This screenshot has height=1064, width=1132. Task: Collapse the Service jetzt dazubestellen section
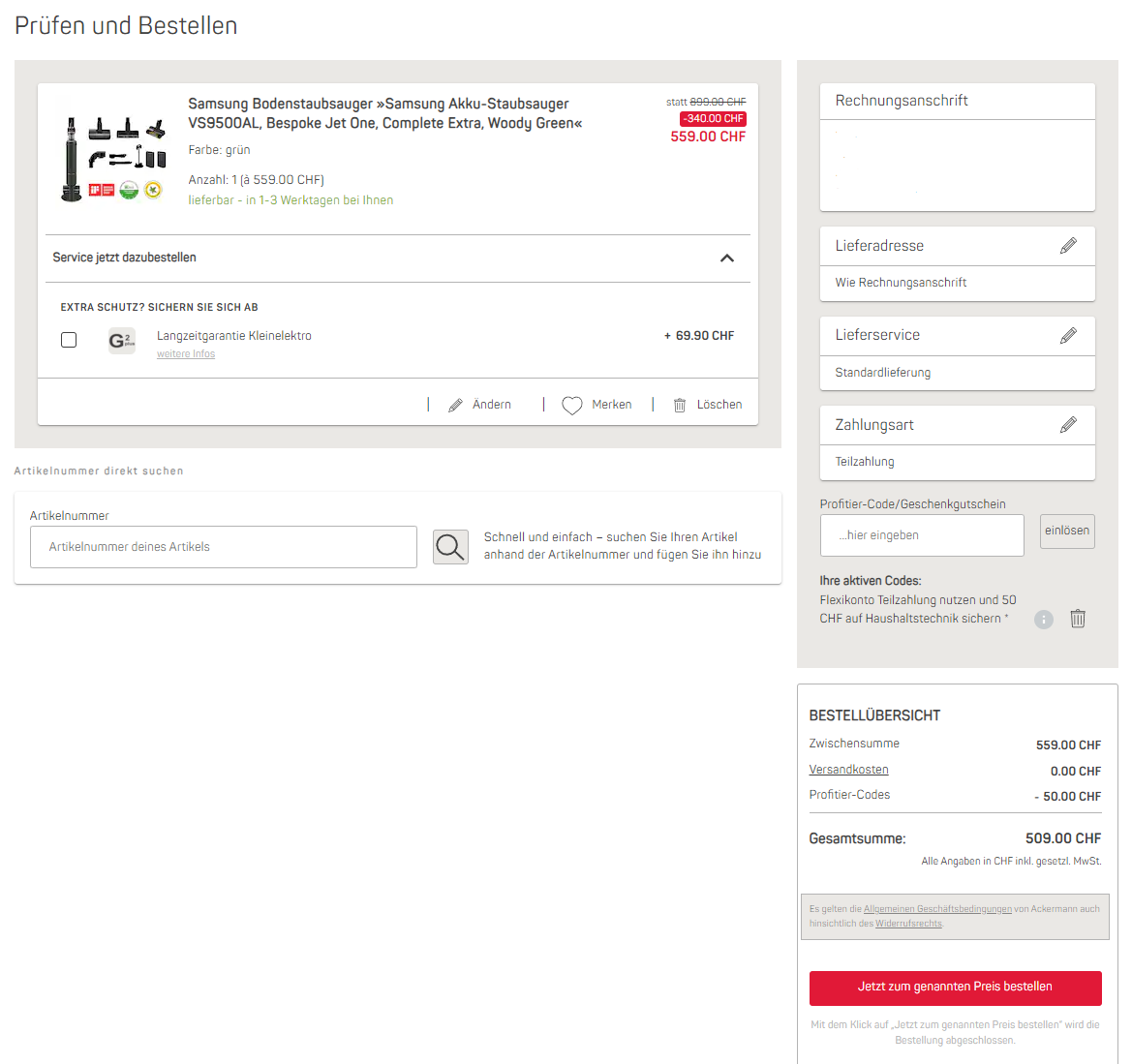(727, 258)
